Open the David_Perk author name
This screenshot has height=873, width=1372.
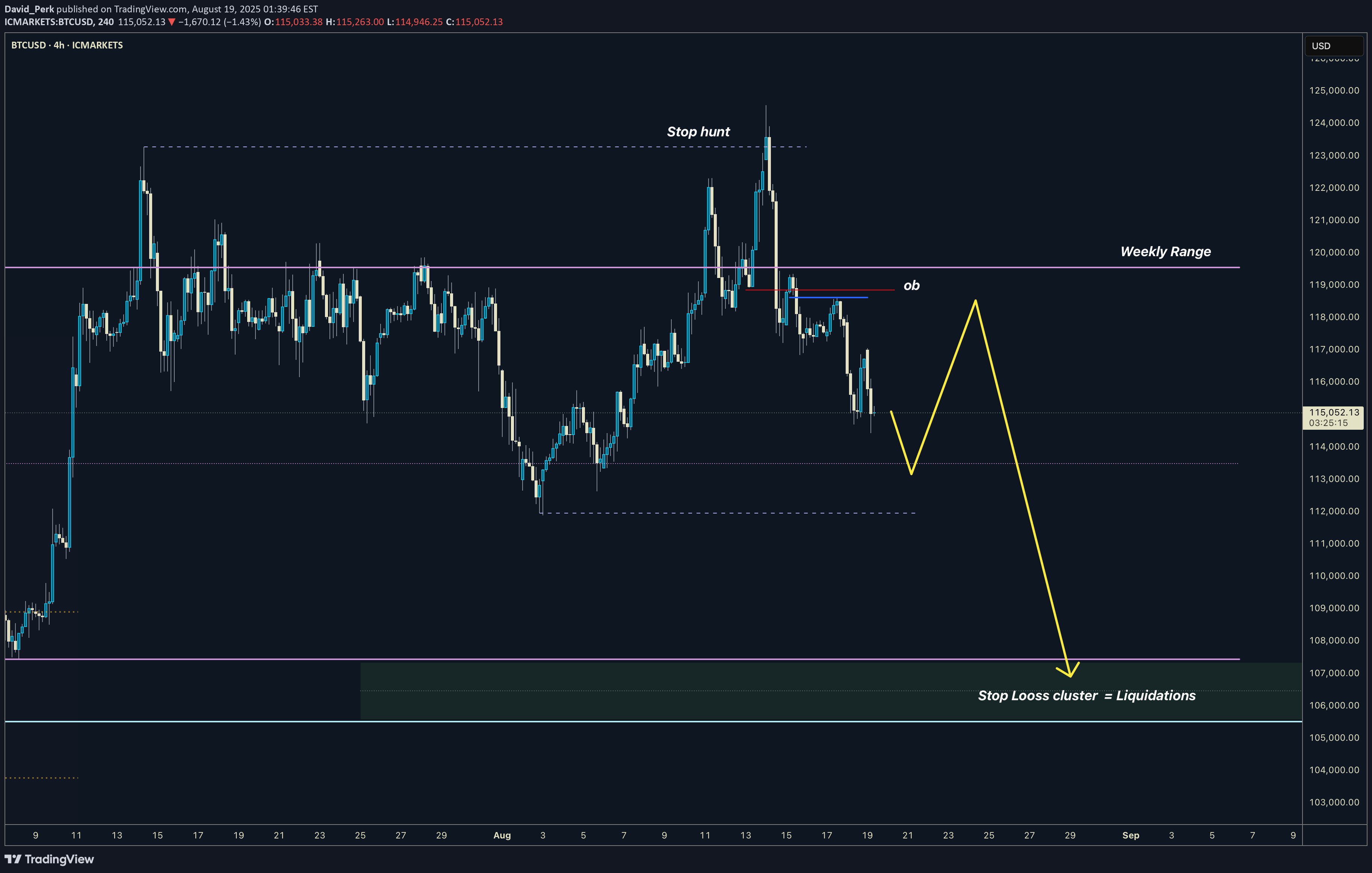(29, 9)
